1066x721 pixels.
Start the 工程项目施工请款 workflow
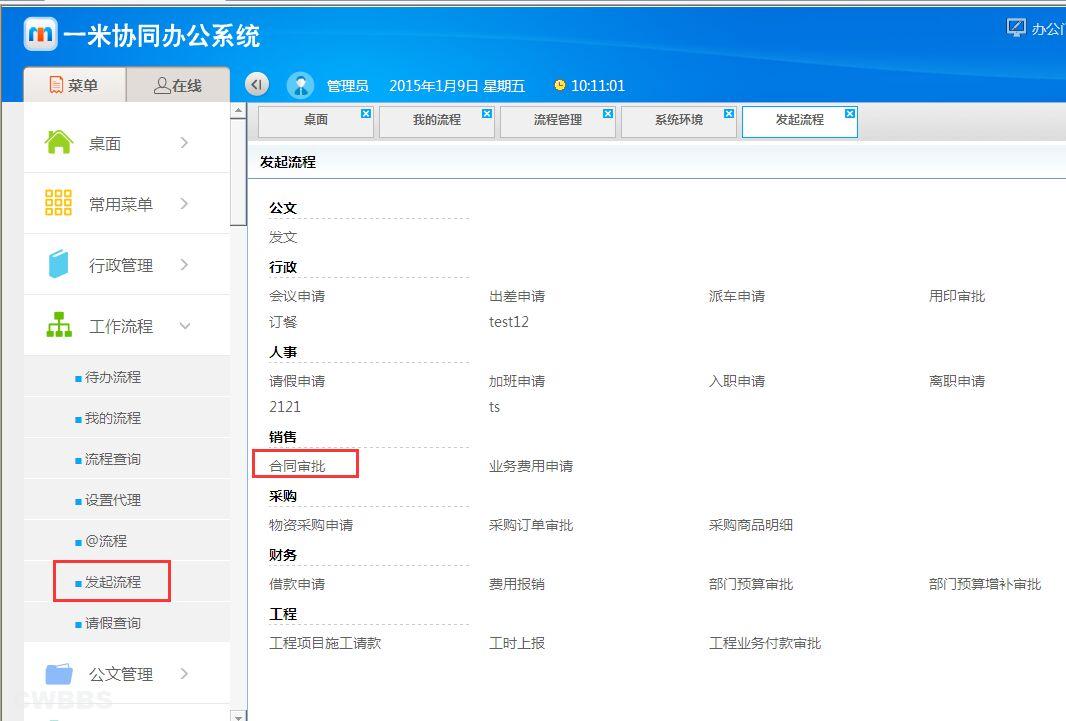coord(325,644)
